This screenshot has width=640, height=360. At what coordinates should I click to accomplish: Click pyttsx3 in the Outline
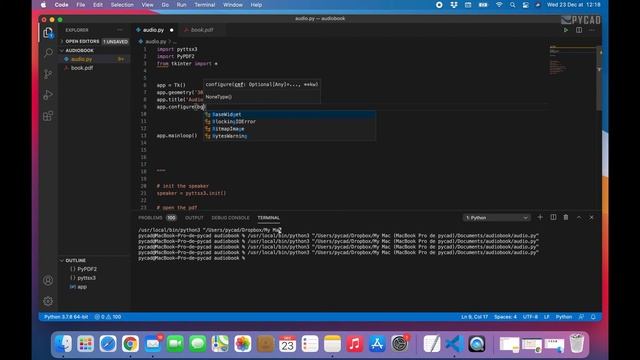[x=87, y=278]
